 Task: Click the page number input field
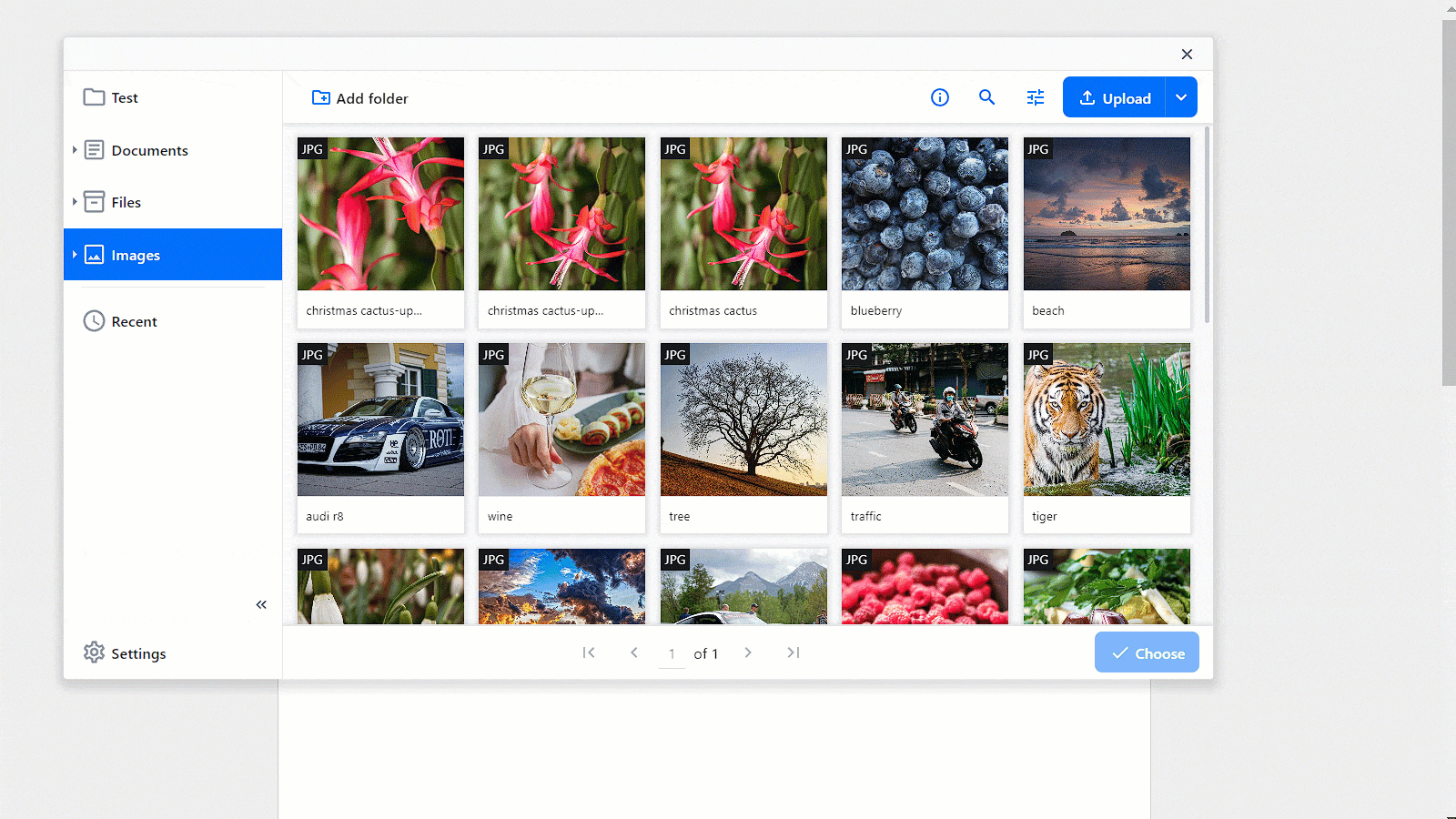(x=672, y=653)
